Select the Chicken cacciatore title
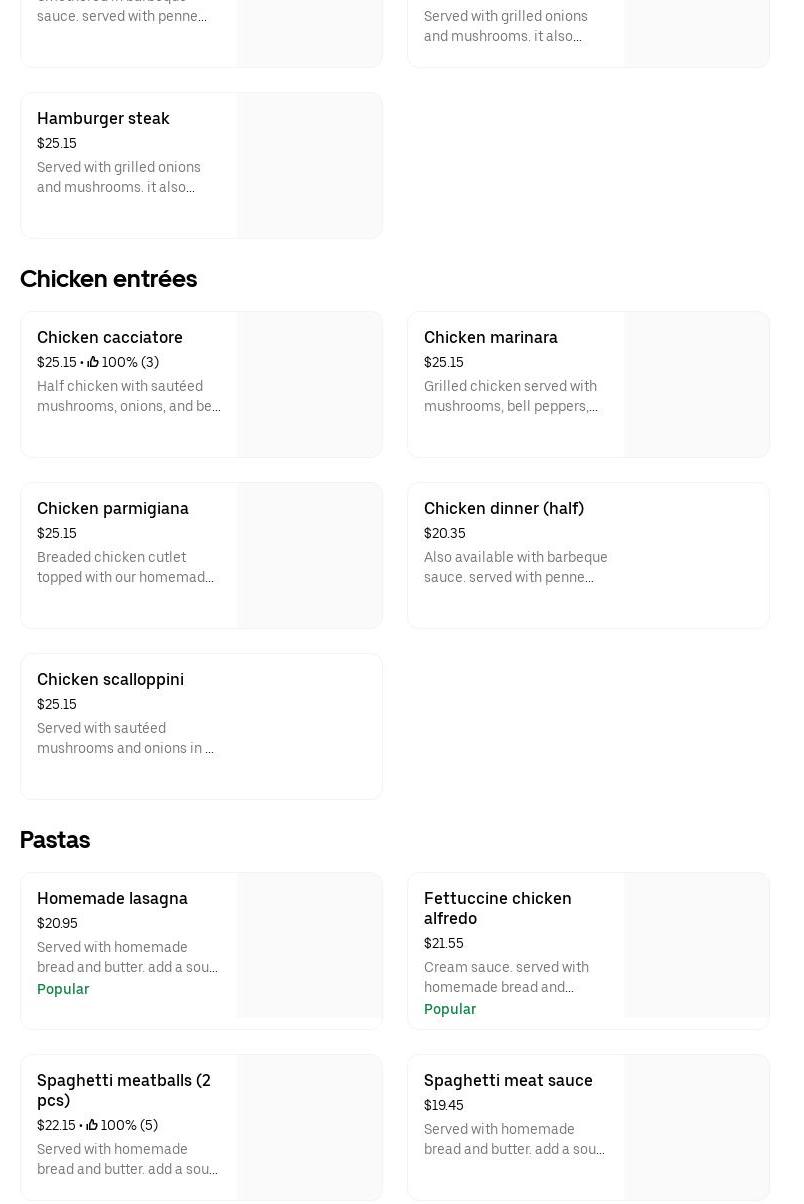 (110, 337)
